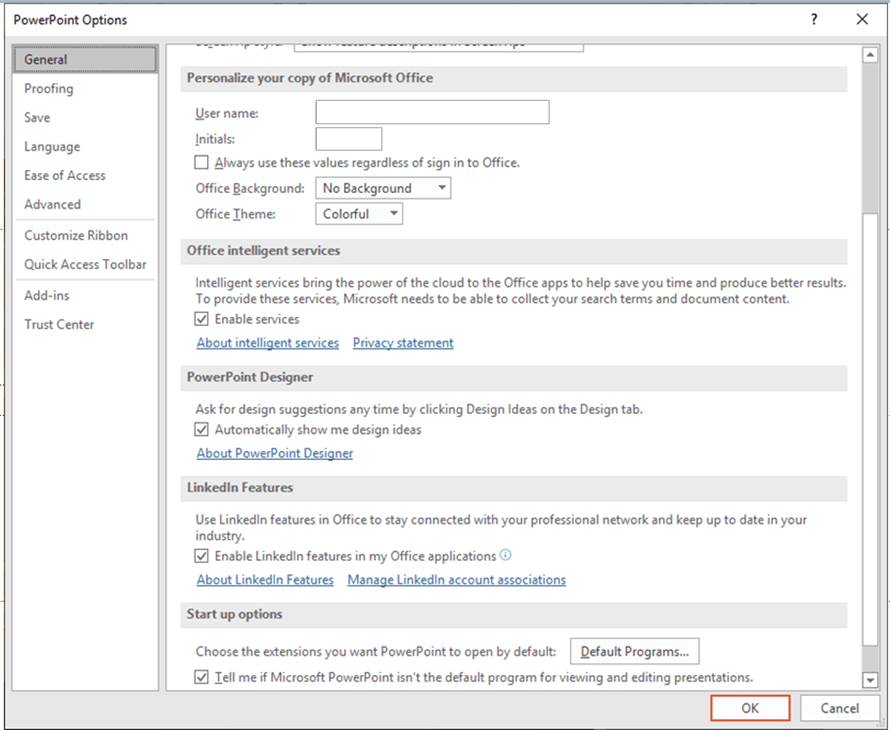This screenshot has height=730, width=890.
Task: Toggle default program notification checkbox
Action: (203, 678)
